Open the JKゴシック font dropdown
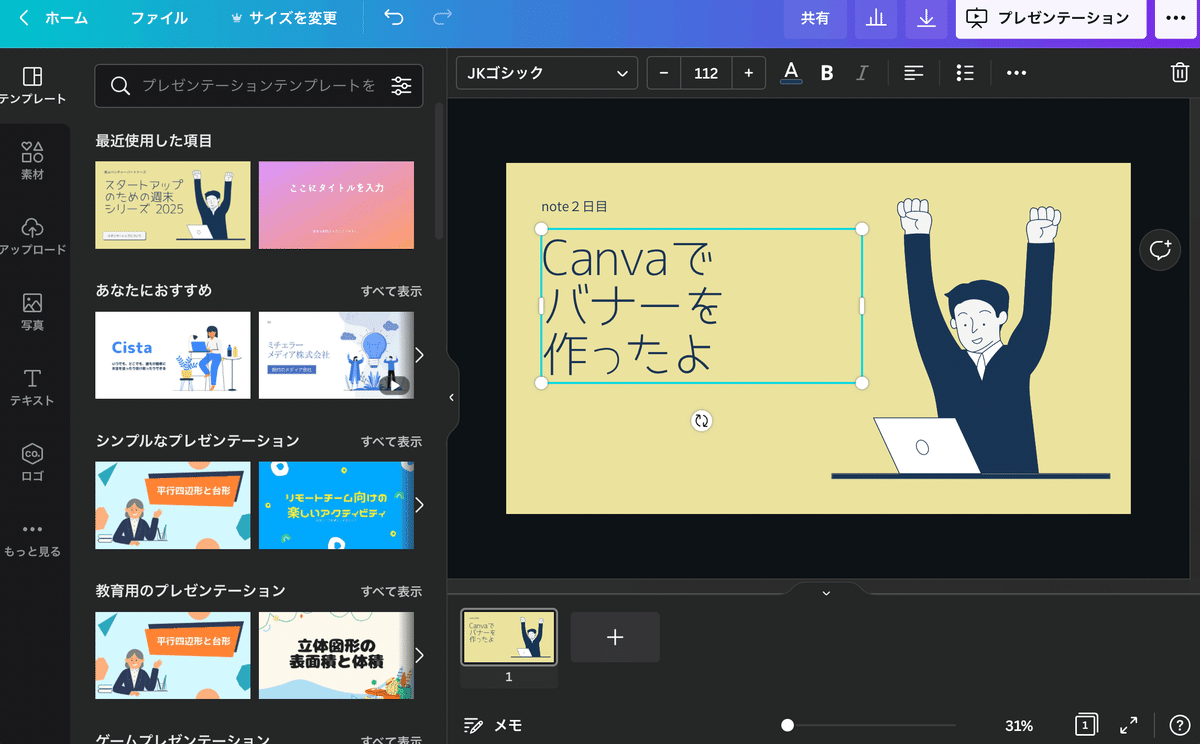Screen dimensions: 1200x744 pyautogui.click(x=547, y=73)
